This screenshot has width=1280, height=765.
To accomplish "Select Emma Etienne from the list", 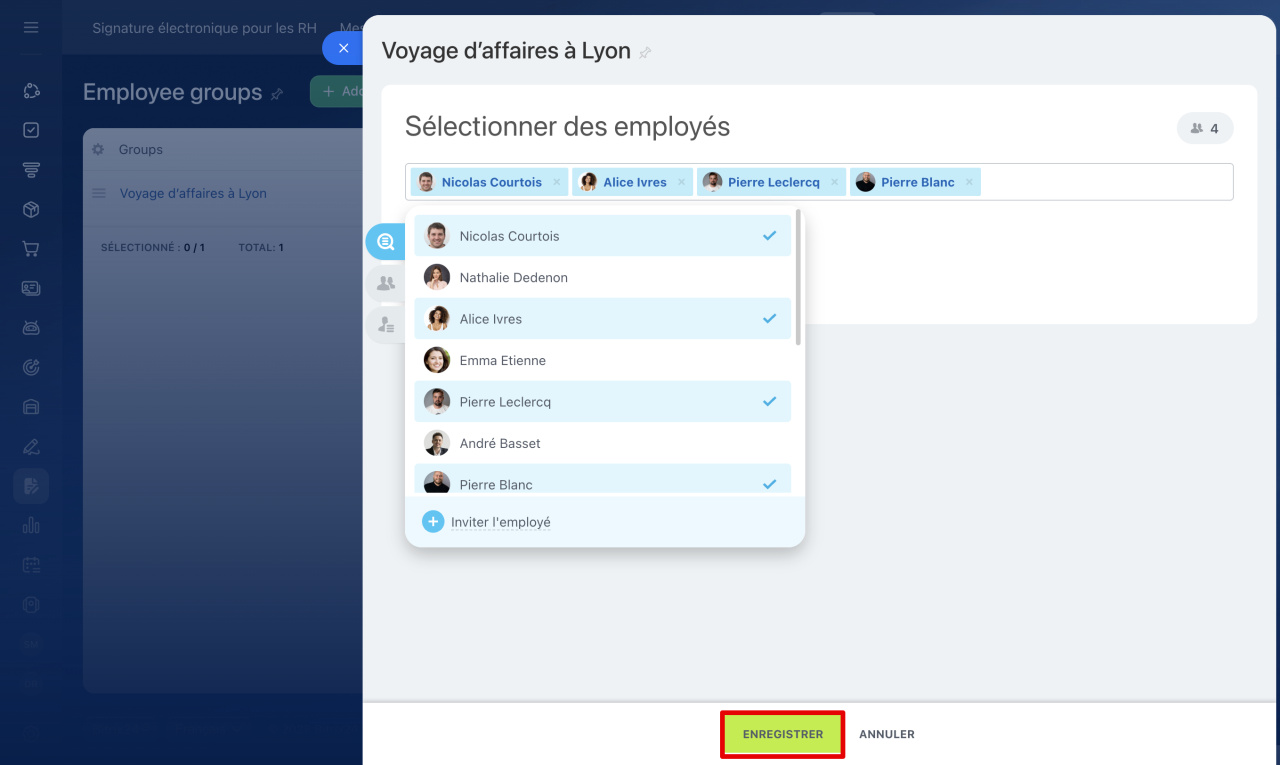I will (x=602, y=360).
